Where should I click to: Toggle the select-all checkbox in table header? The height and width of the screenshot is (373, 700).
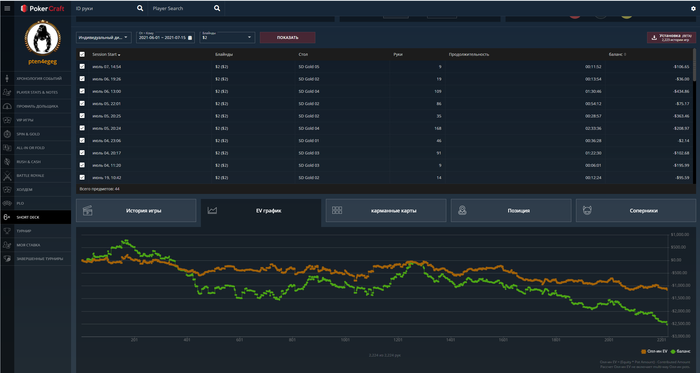pyautogui.click(x=82, y=54)
